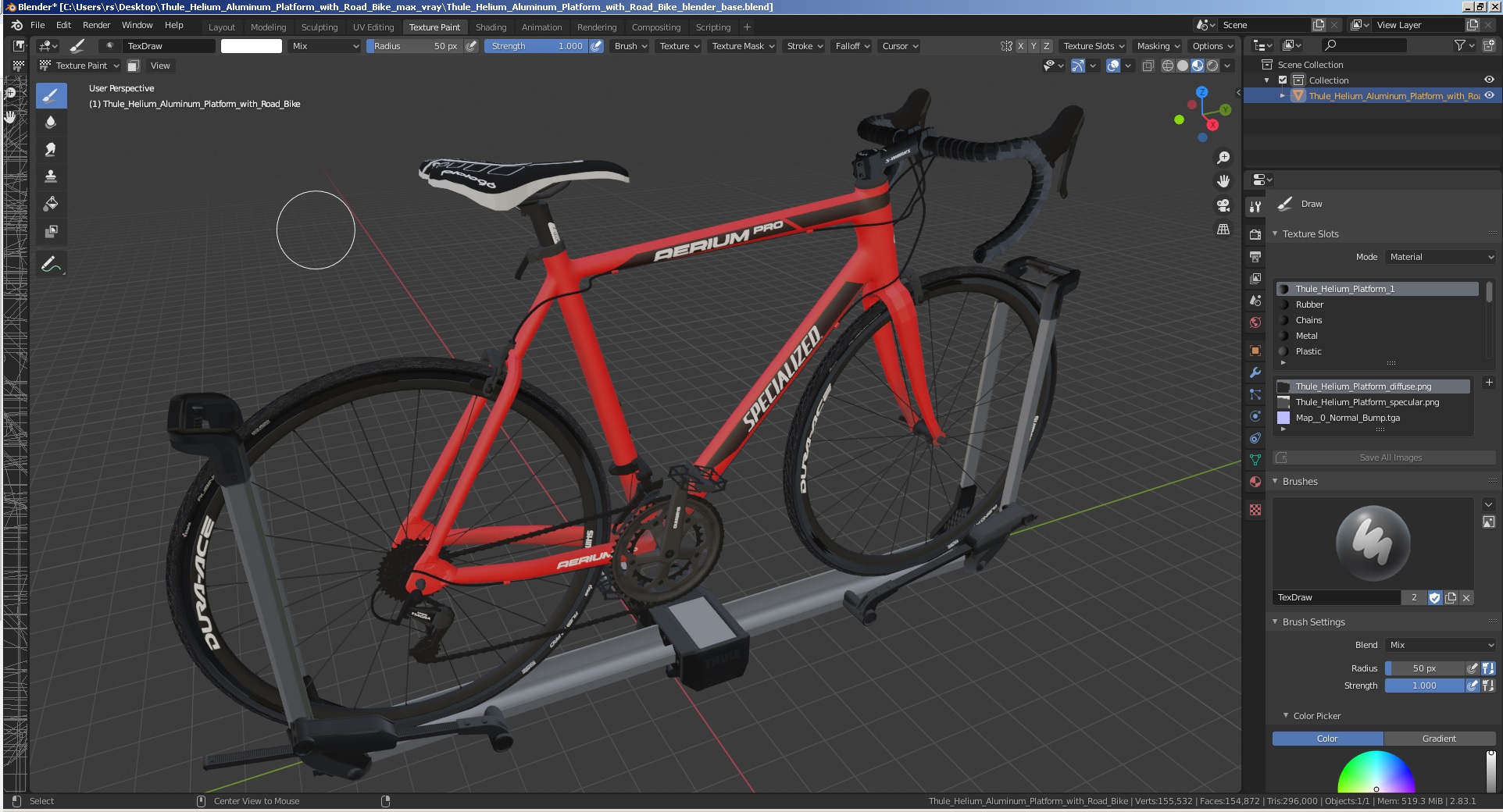Select the Rubber material slot
This screenshot has width=1503, height=812.
(x=1377, y=304)
